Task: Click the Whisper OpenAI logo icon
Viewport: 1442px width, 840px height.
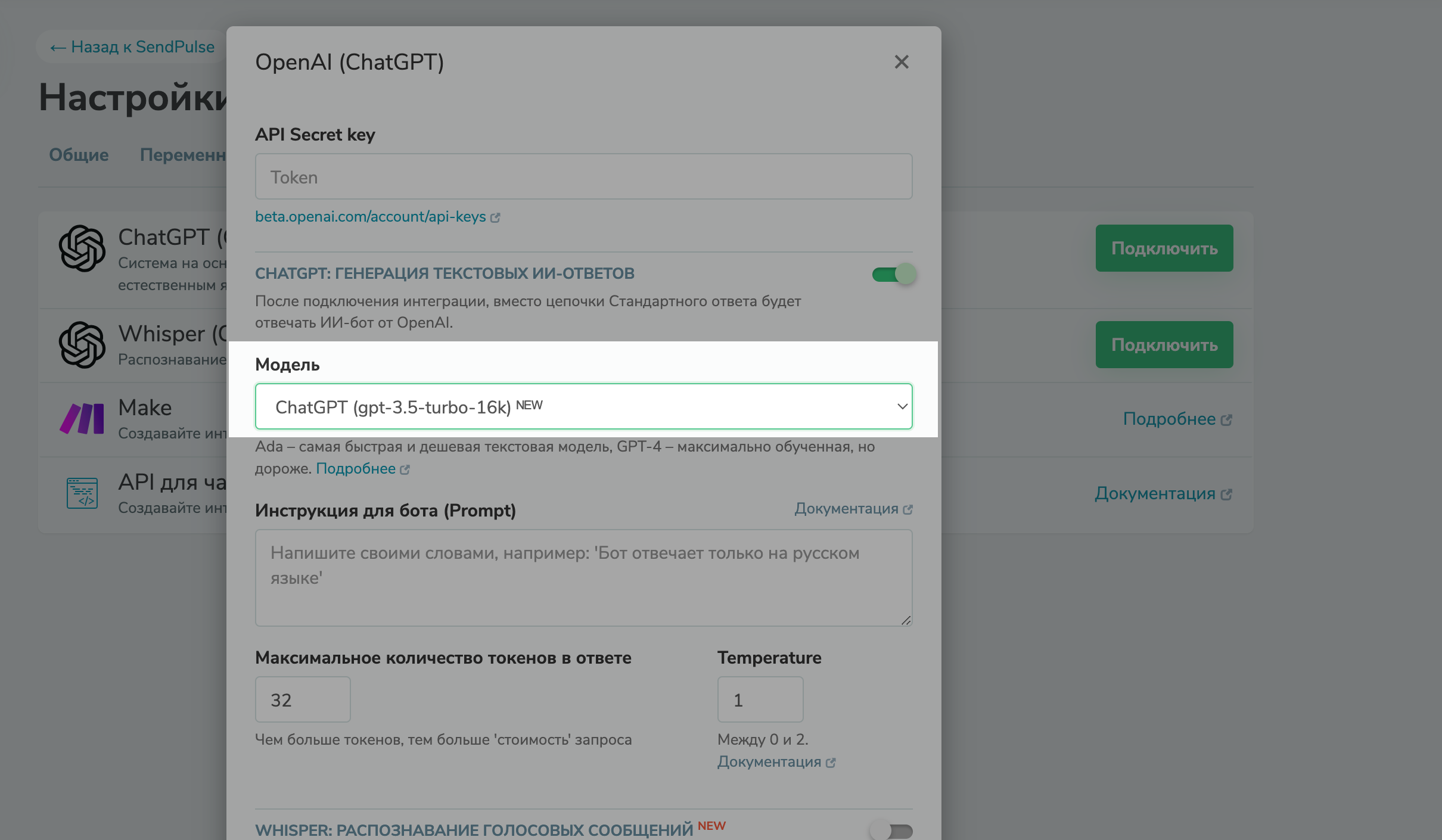Action: click(x=83, y=344)
